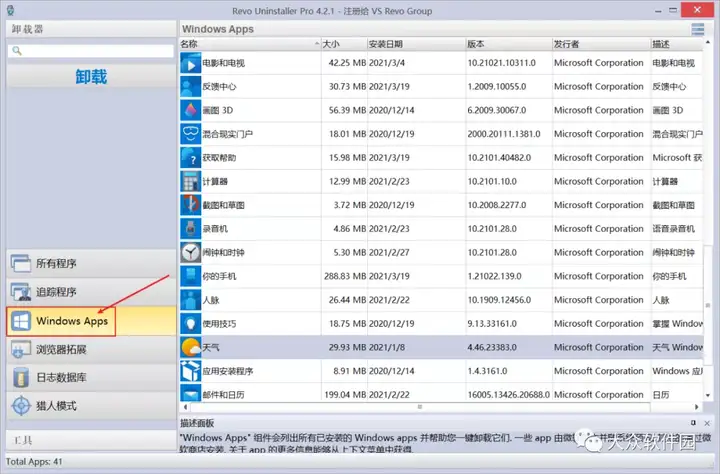720x474 pixels.
Task: Open 所有程序 in sidebar
Action: click(91, 264)
